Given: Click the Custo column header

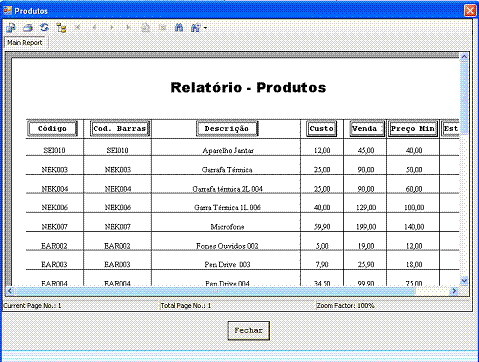Looking at the screenshot, I should pos(322,129).
